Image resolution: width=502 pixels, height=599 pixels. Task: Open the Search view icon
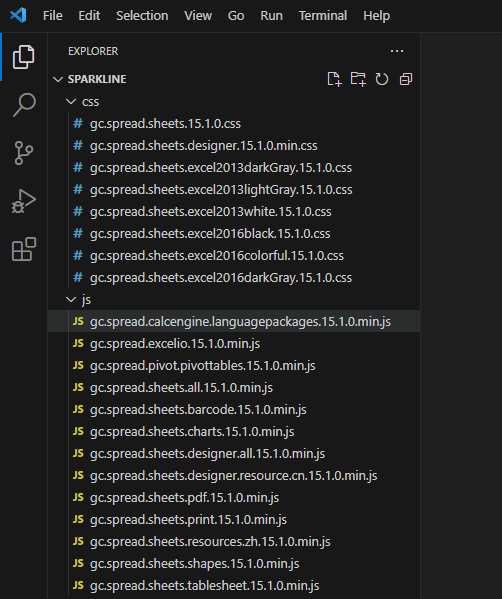pos(24,105)
